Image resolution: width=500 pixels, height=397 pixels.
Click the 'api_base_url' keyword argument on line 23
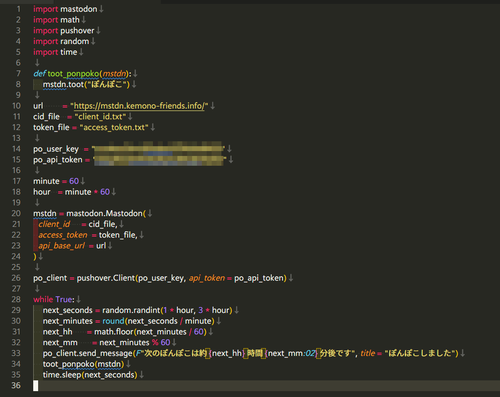click(62, 246)
